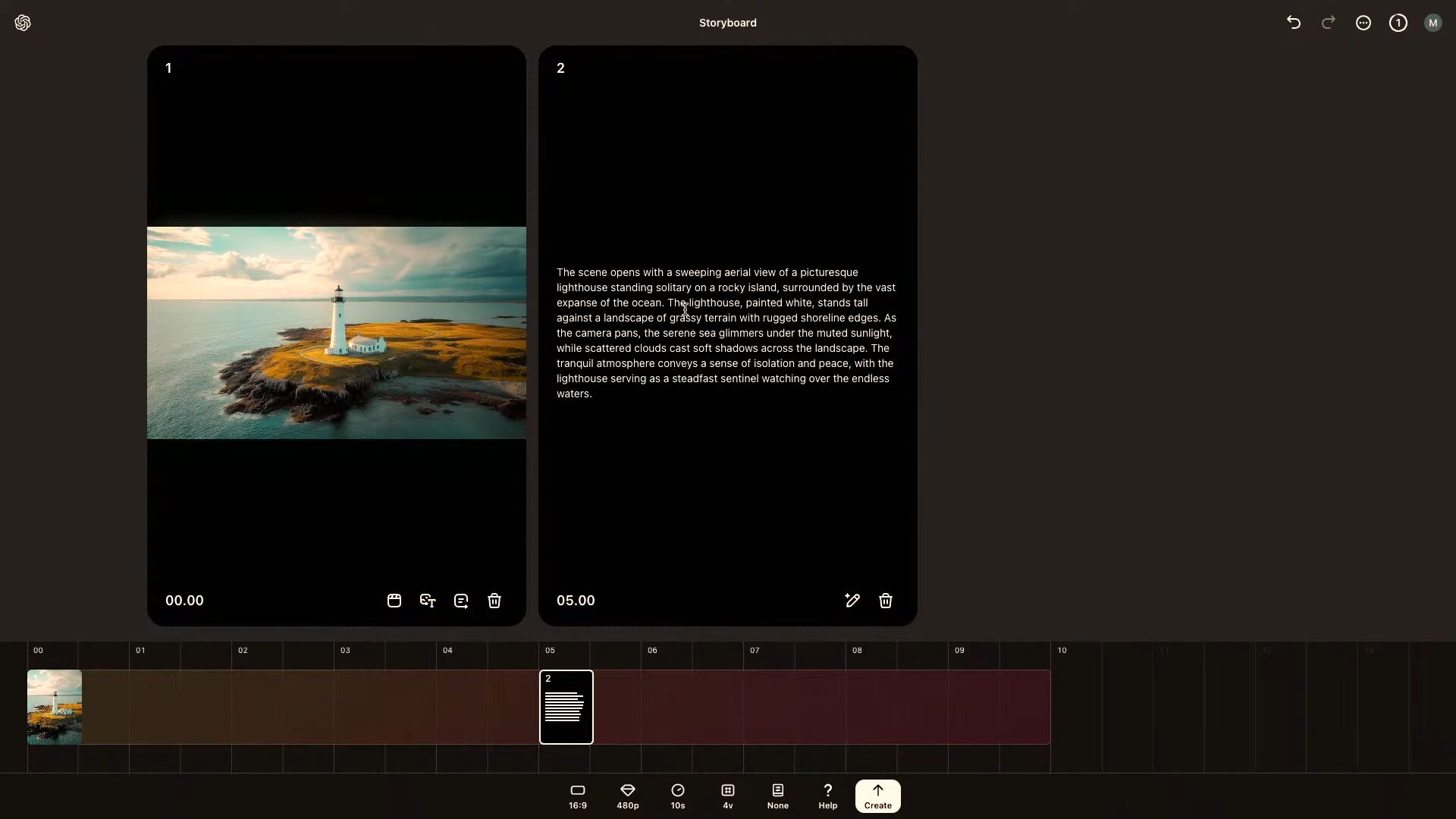Delete storyboard card 1
This screenshot has height=819, width=1456.
[494, 601]
